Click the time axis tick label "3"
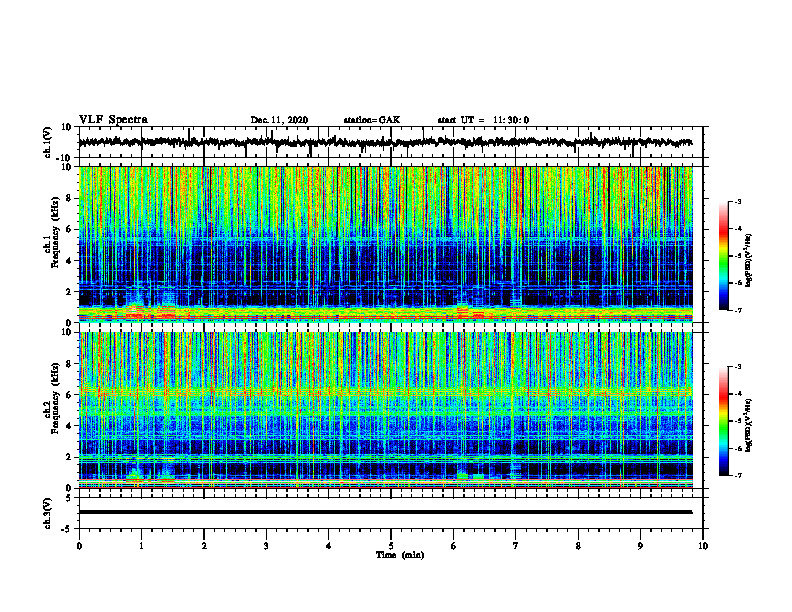Screen dimensions: 792x612 pyautogui.click(x=266, y=546)
